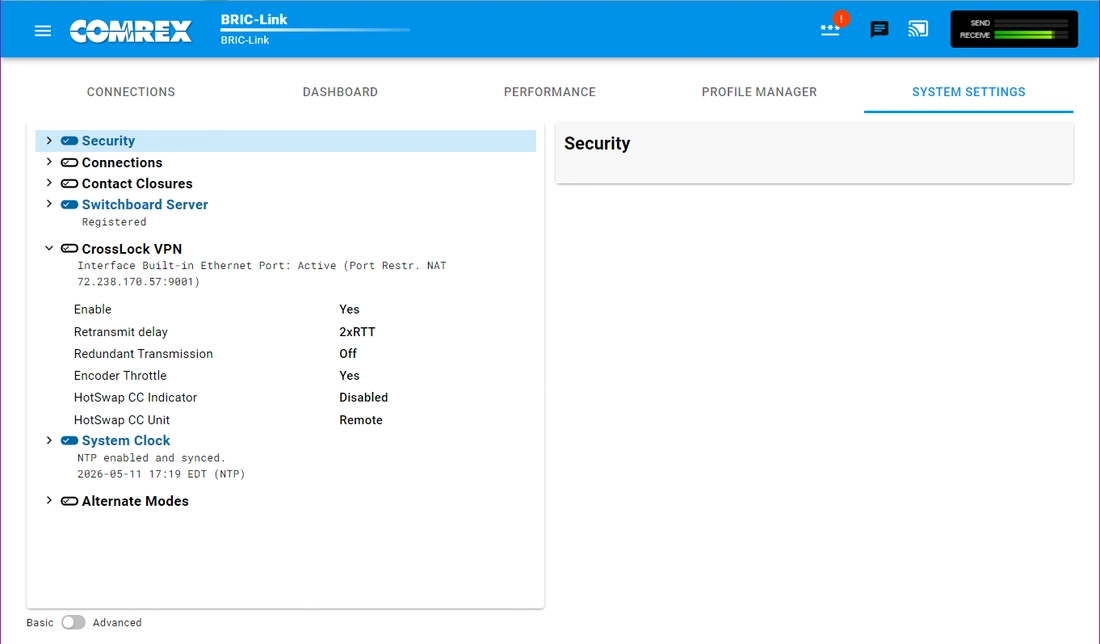Open the hamburger navigation menu
This screenshot has width=1100, height=644.
pyautogui.click(x=43, y=31)
